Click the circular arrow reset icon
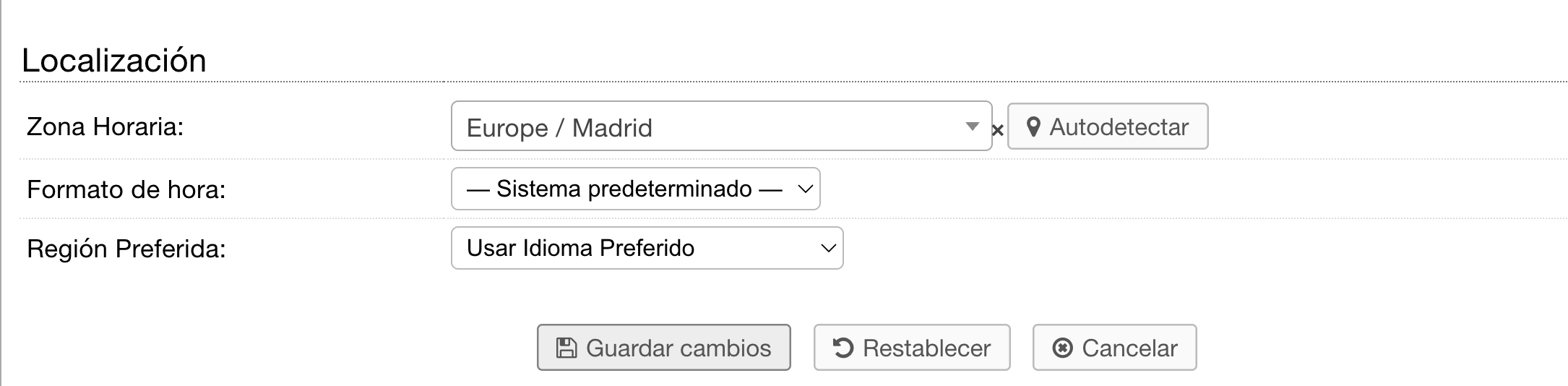Viewport: 1568px width, 386px height. coord(843,348)
